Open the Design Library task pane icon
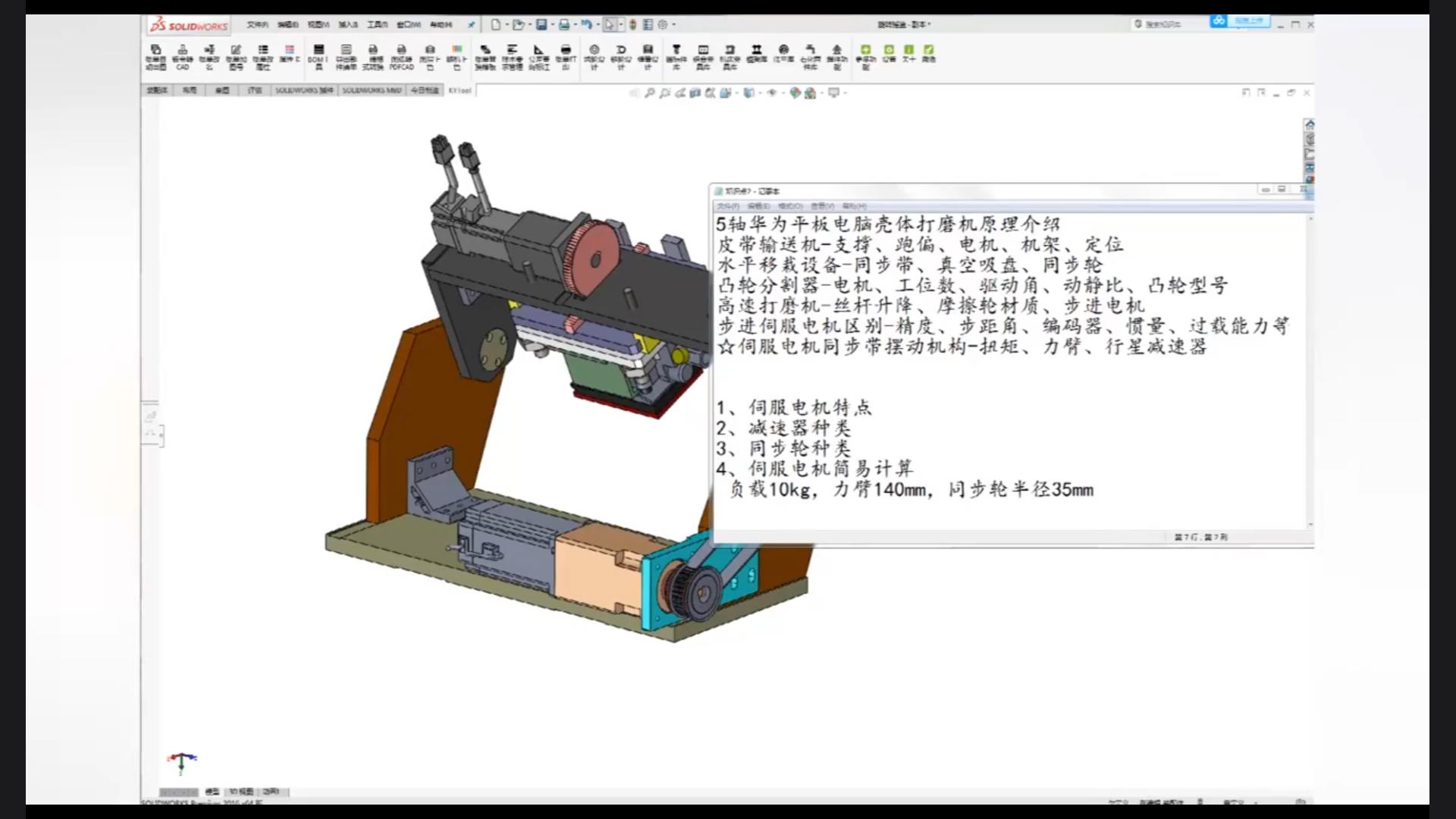 (x=1309, y=139)
